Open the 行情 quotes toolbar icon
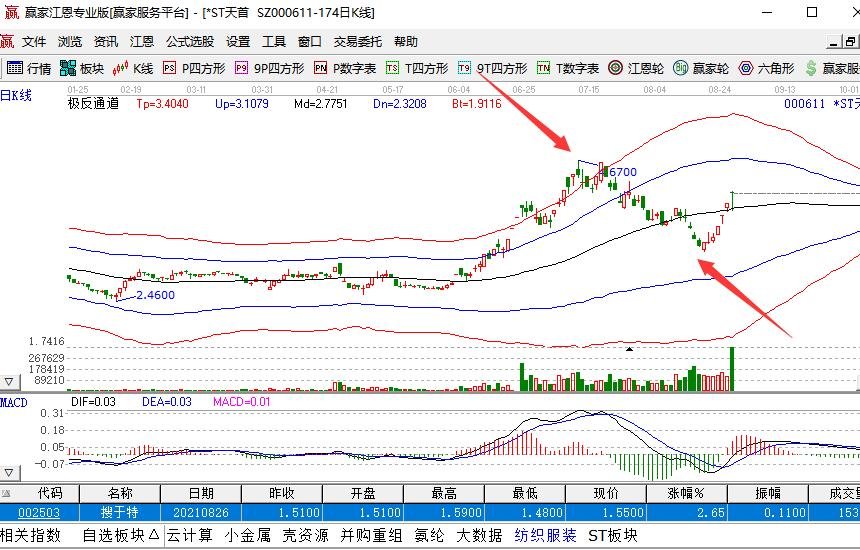The image size is (860, 550). (29, 69)
